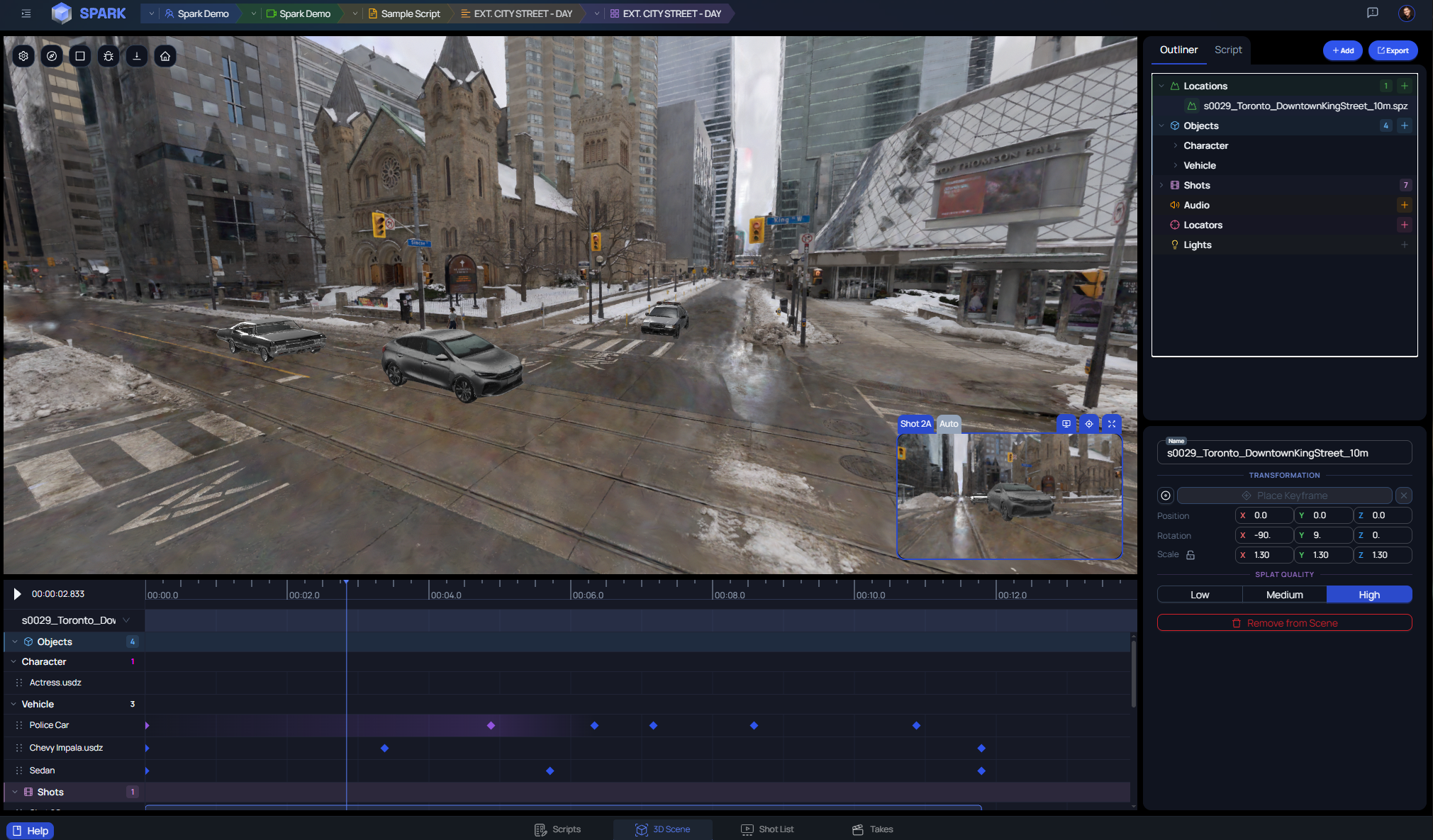Click the drag handle for Sedan track
The image size is (1433, 840).
pyautogui.click(x=19, y=771)
